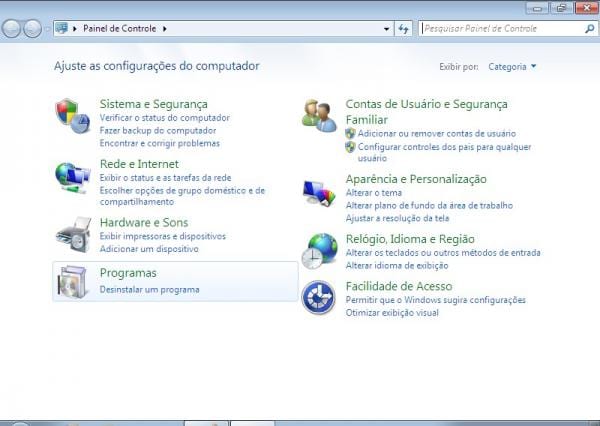This screenshot has width=600, height=426.
Task: Click Verificar o status do computador
Action: tap(165, 118)
